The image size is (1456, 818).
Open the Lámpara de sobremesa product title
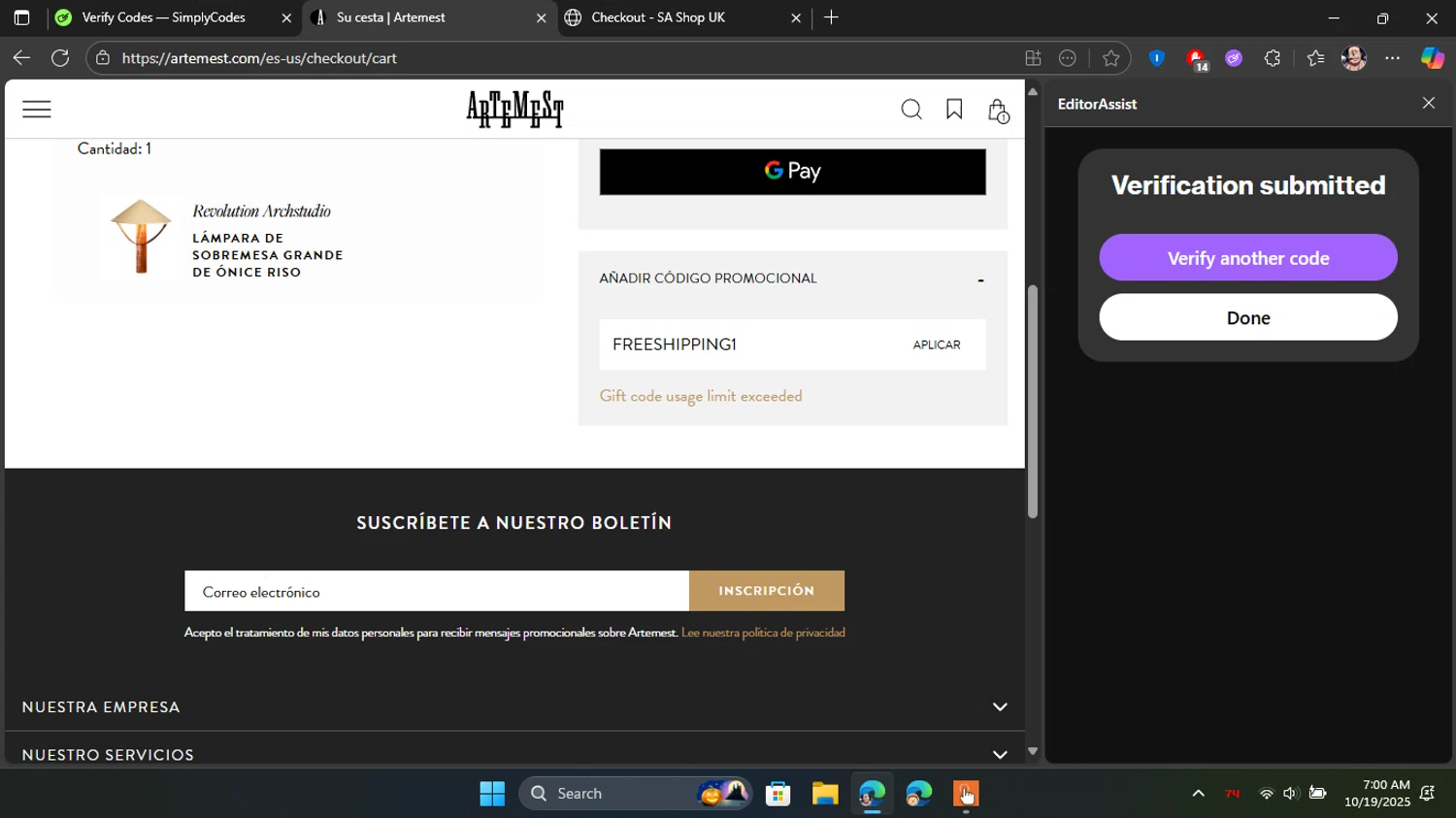(268, 255)
